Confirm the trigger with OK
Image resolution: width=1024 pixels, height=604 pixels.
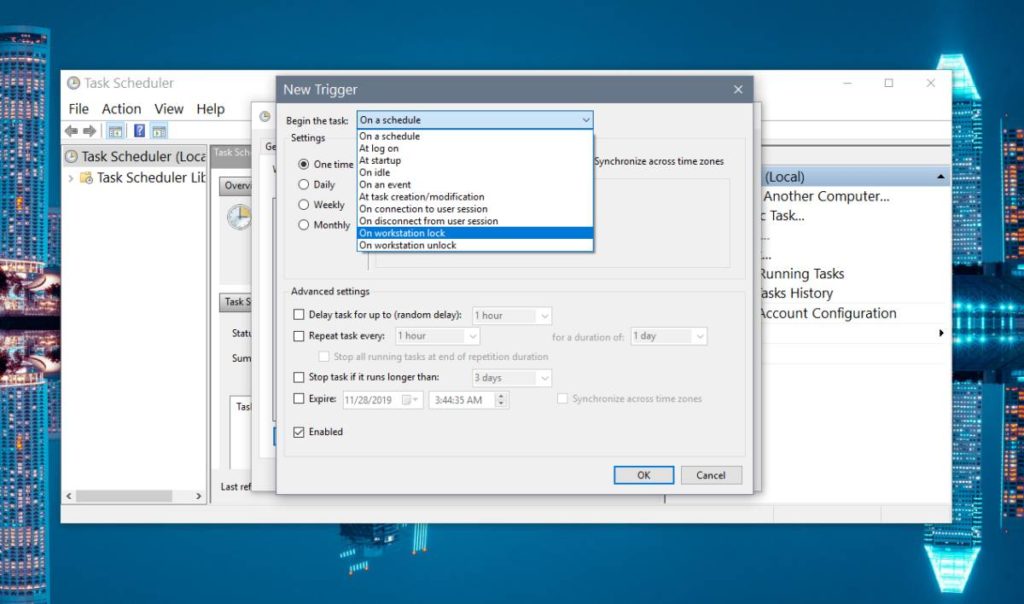[643, 475]
